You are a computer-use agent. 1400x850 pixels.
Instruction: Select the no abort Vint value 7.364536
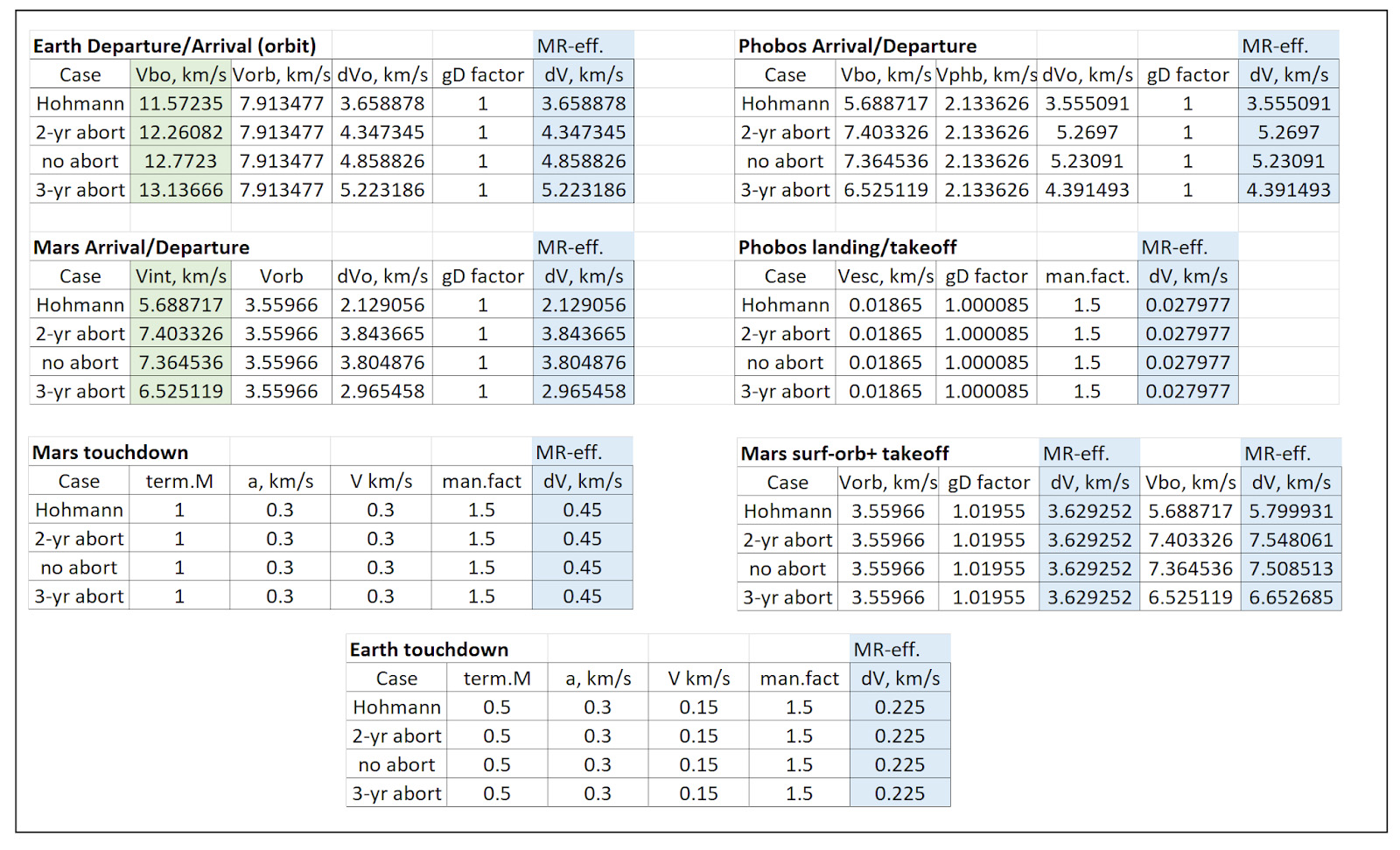tap(181, 362)
